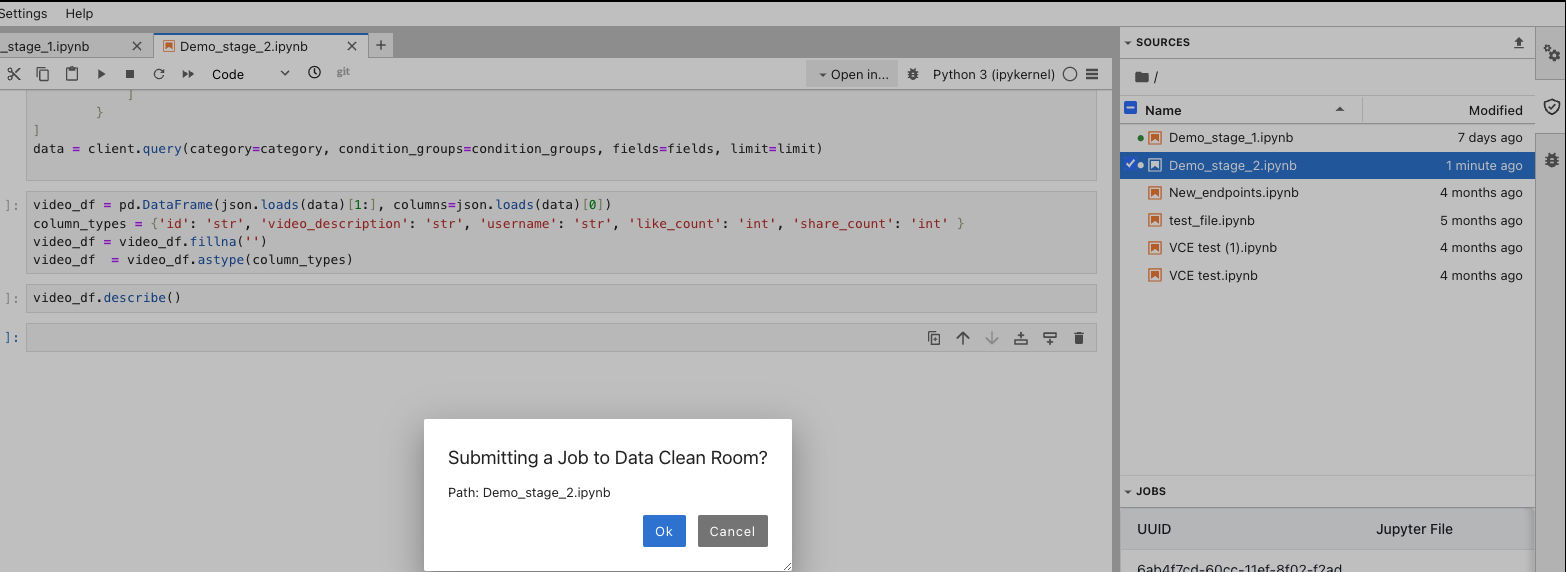Duplicate the active cell via toolbar icon
The width and height of the screenshot is (1566, 572).
click(934, 338)
